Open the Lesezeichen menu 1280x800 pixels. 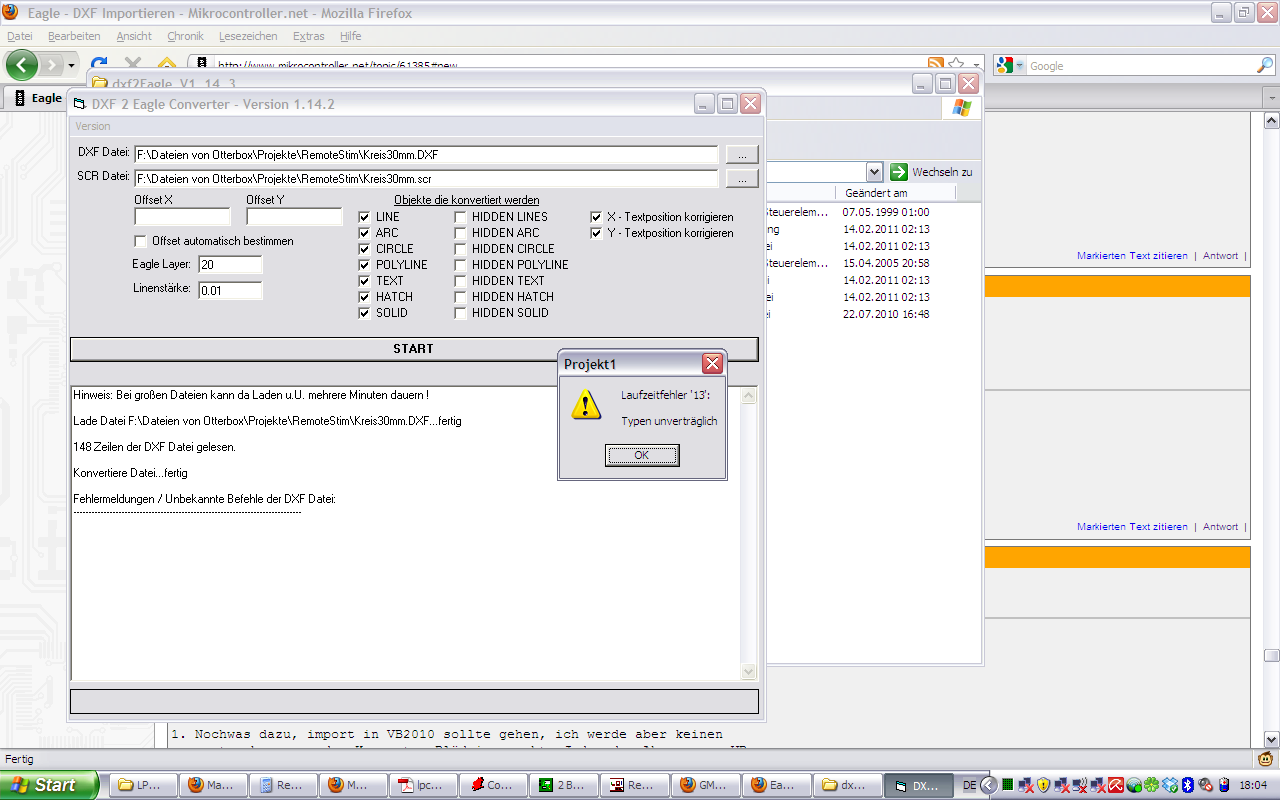[248, 36]
